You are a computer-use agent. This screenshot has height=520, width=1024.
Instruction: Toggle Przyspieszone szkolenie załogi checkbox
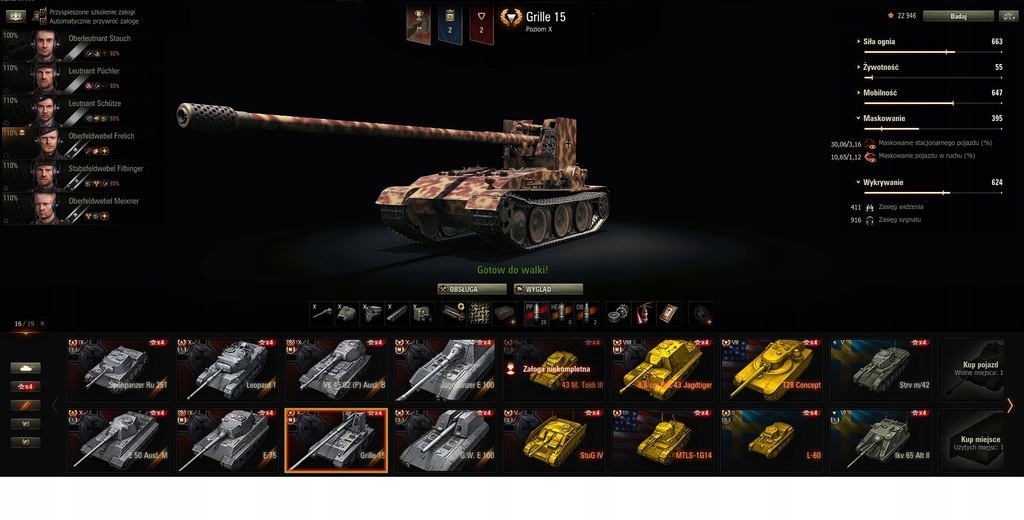coord(42,12)
